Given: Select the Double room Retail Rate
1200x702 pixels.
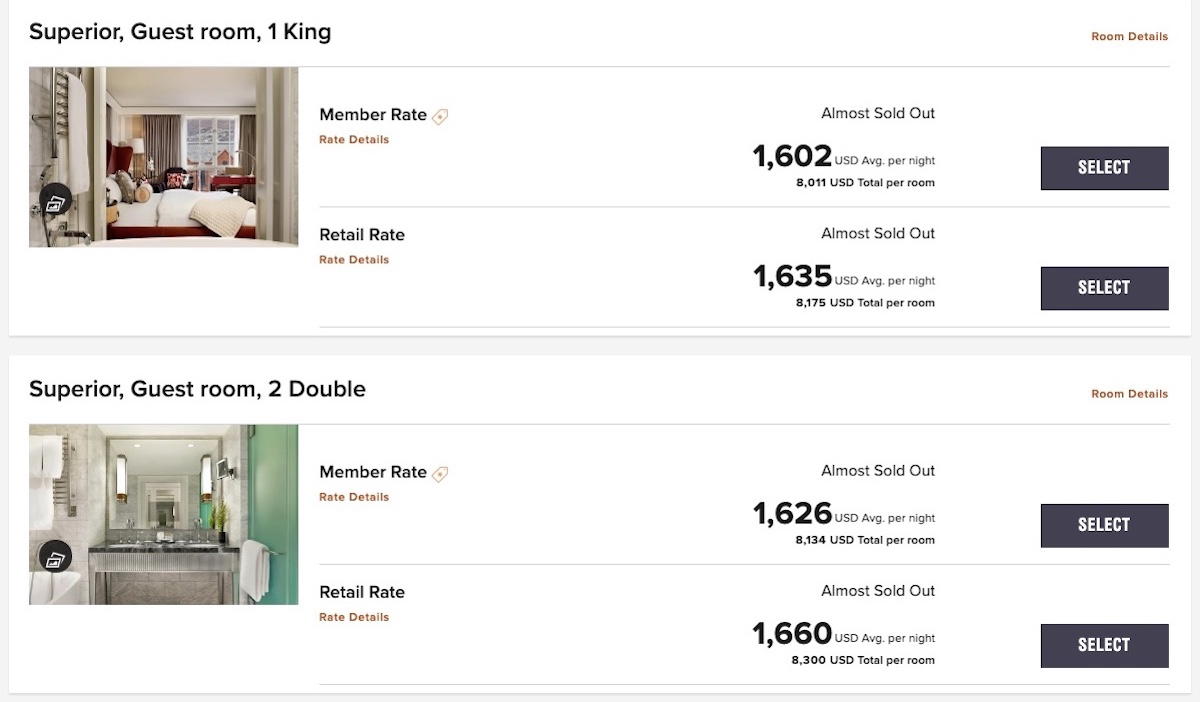Looking at the screenshot, I should [1104, 645].
